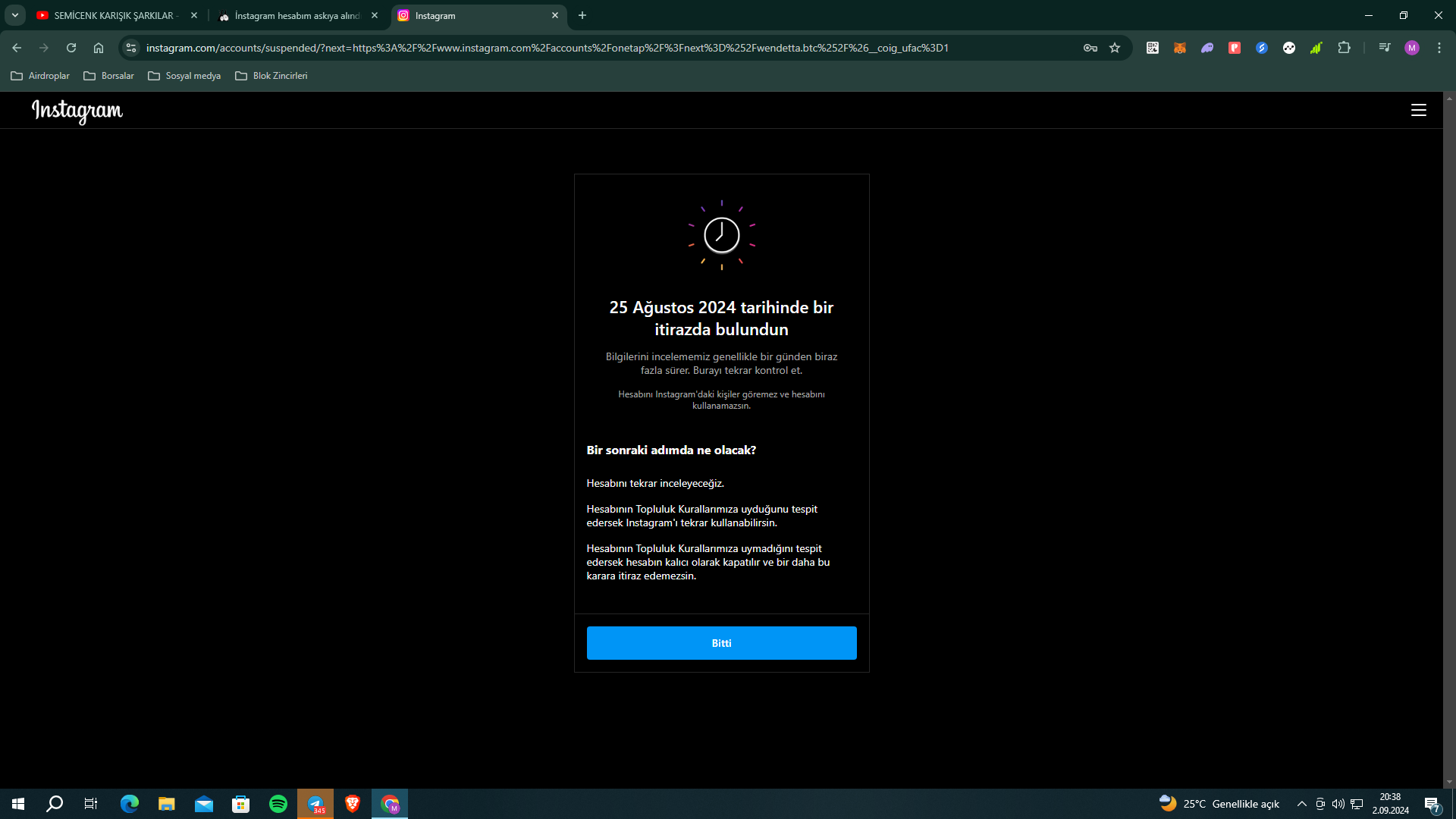The width and height of the screenshot is (1456, 819).
Task: Close the İnstagram hesabım askıya alındı tab
Action: click(375, 15)
